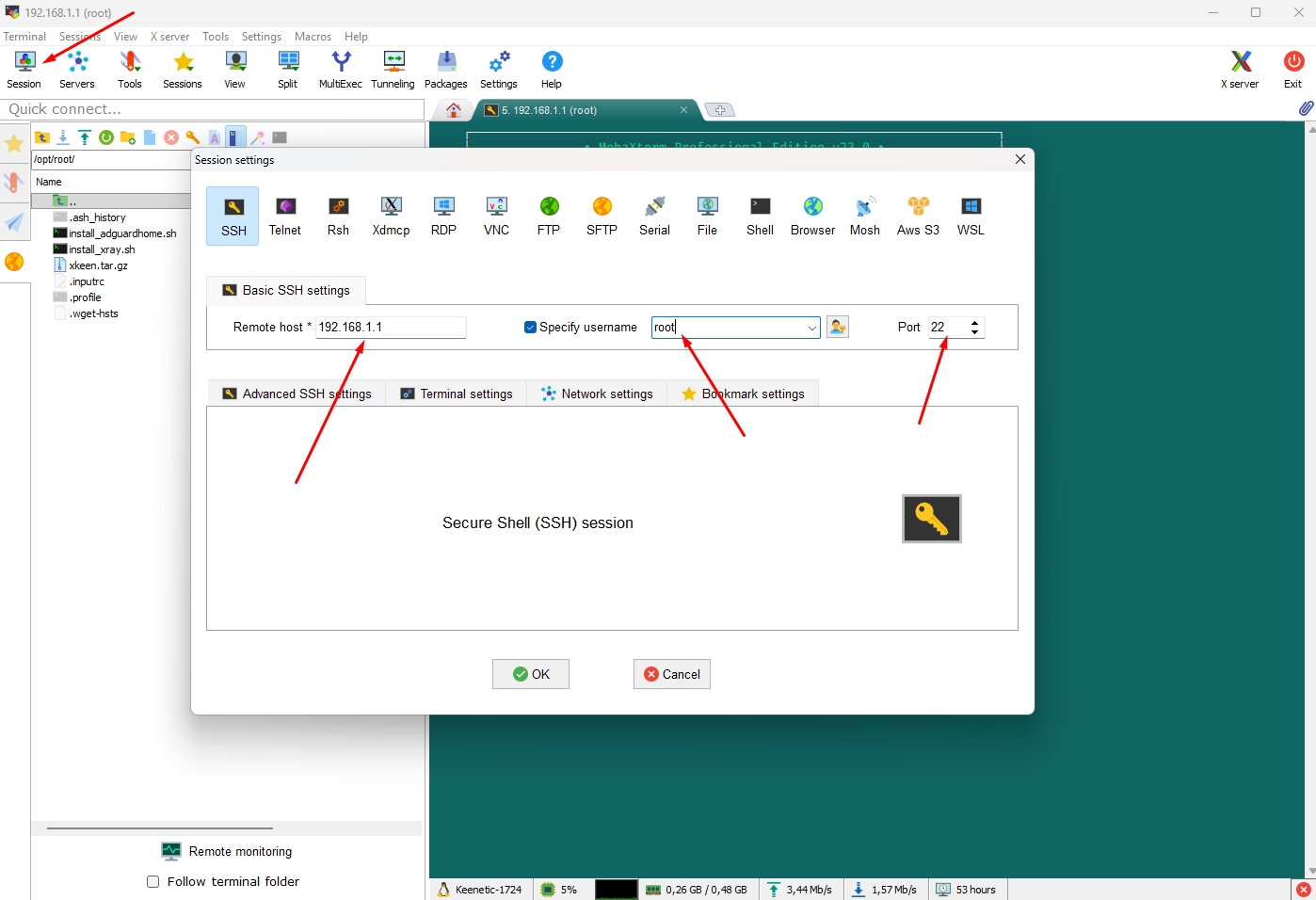Screen dimensions: 1316x900
Task: Open the Tunneling tool from the toolbar
Action: pos(393,66)
